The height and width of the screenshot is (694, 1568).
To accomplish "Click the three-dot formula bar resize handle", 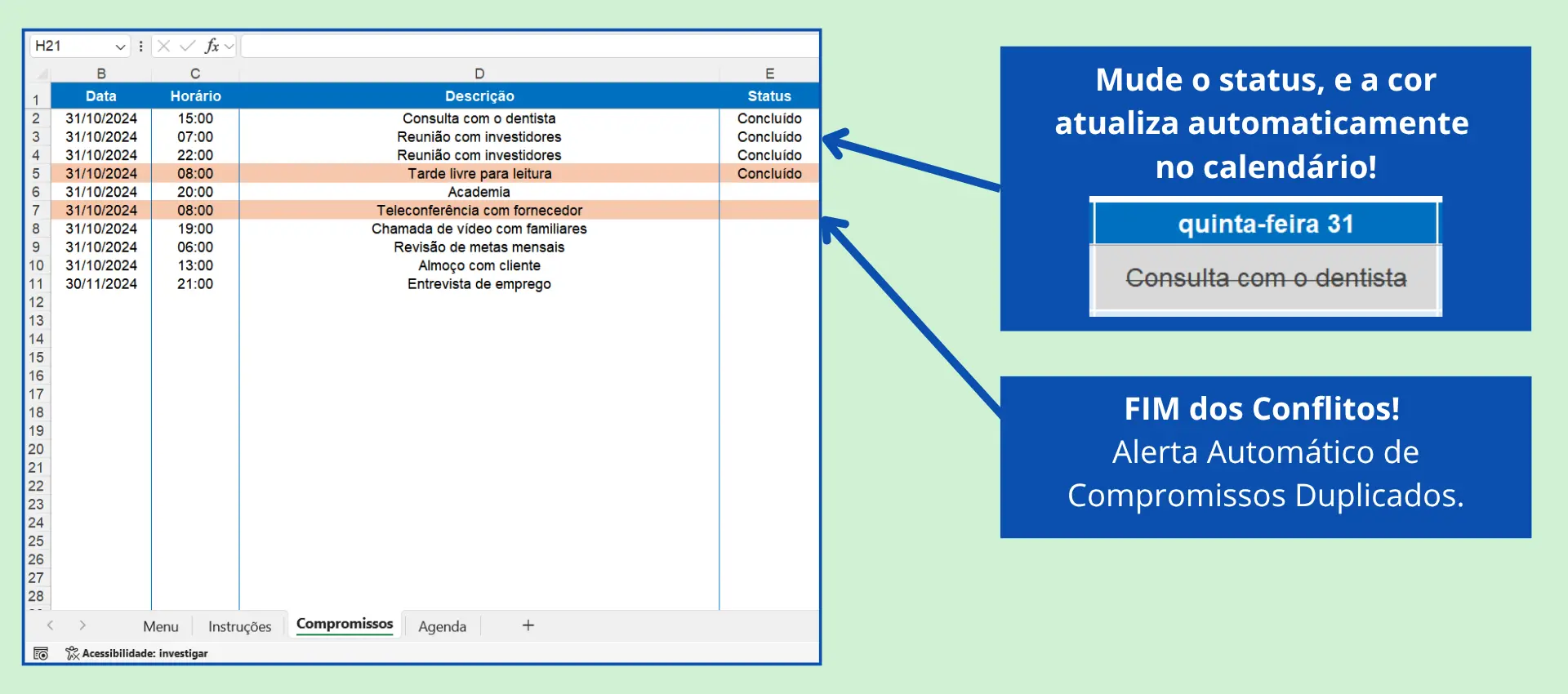I will coord(141,46).
